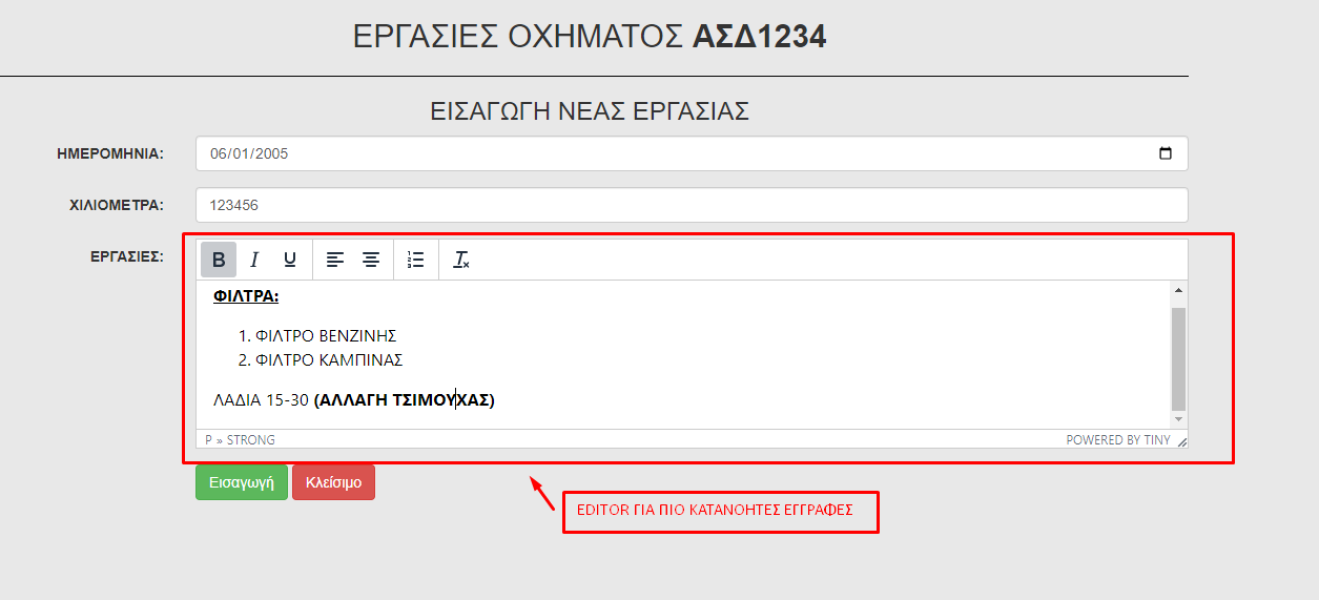Click the editor resize handle corner
The image size is (1319, 600).
(1182, 441)
